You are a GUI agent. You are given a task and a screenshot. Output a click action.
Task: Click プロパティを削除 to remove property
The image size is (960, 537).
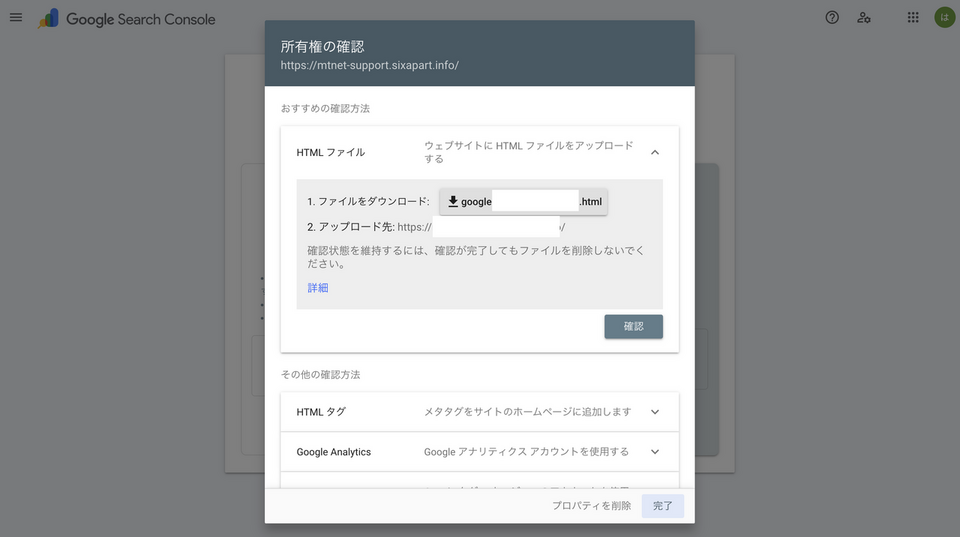591,506
